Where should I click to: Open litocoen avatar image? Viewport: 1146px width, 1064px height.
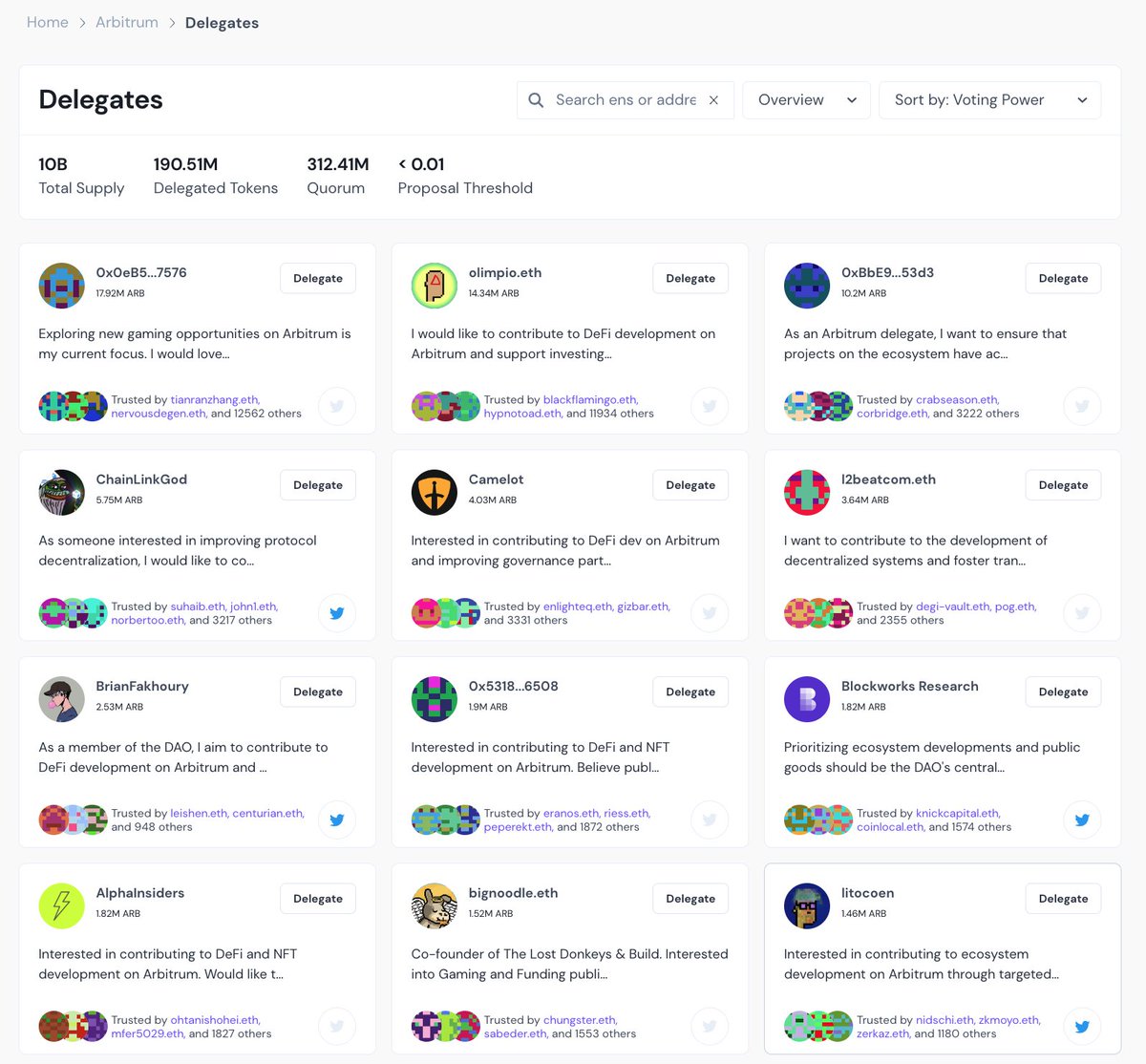[x=807, y=906]
